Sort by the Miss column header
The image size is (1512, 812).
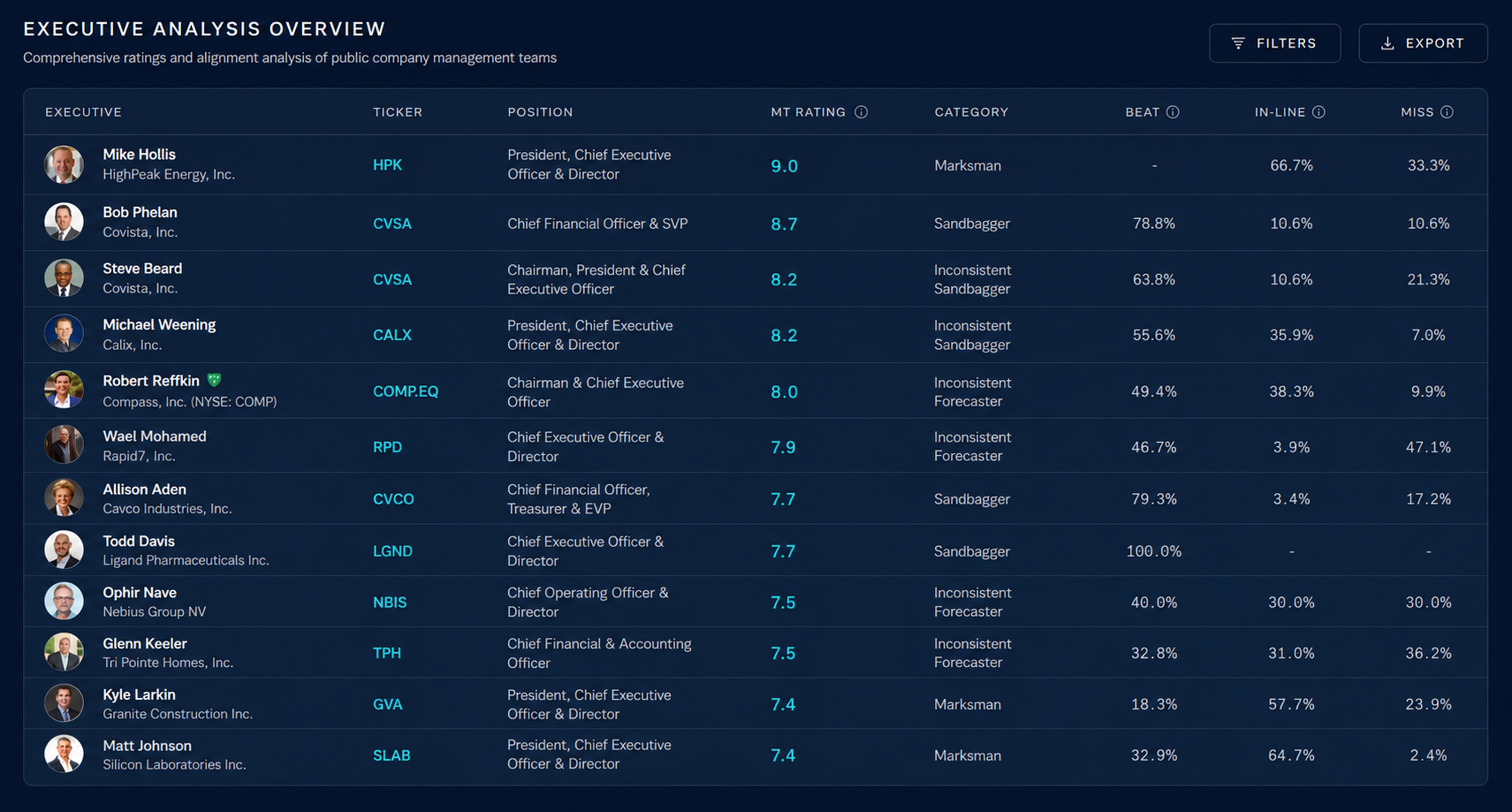click(1417, 112)
